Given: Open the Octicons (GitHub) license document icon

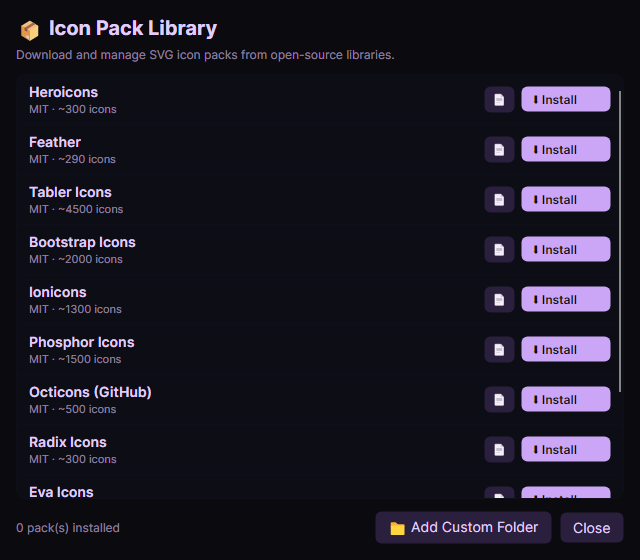Looking at the screenshot, I should point(499,400).
